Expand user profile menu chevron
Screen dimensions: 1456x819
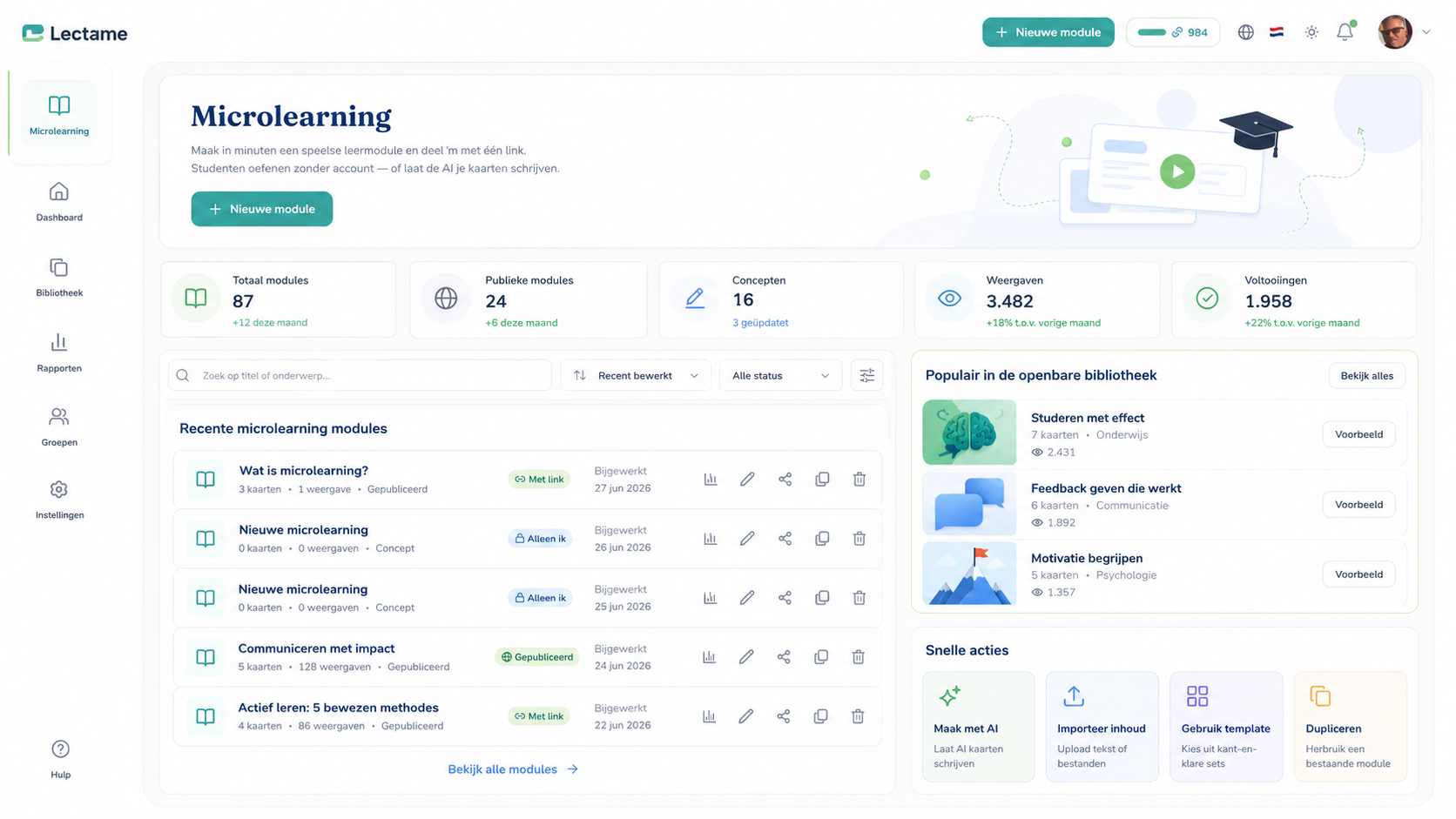pos(1426,32)
